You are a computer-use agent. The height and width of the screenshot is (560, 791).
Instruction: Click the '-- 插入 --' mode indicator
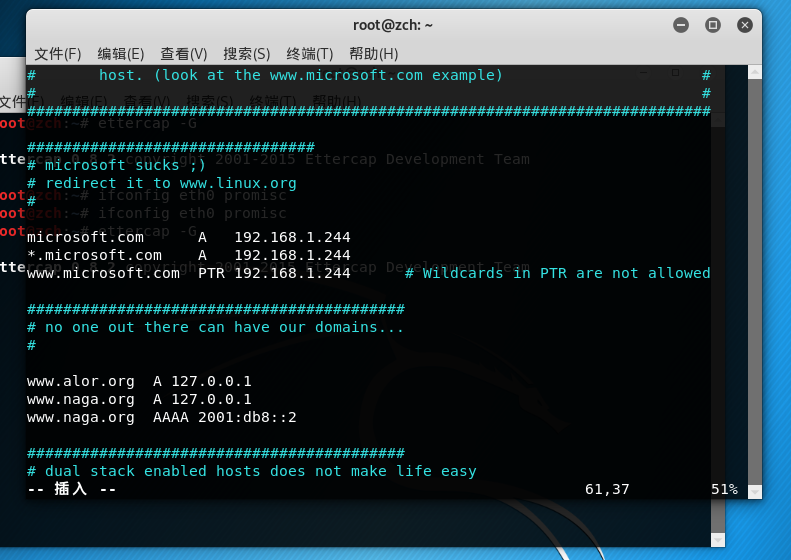[x=71, y=489]
